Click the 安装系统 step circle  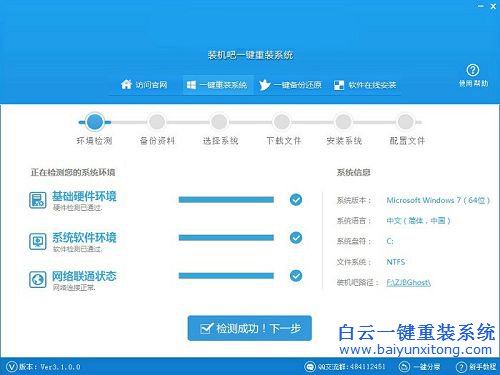(x=343, y=122)
